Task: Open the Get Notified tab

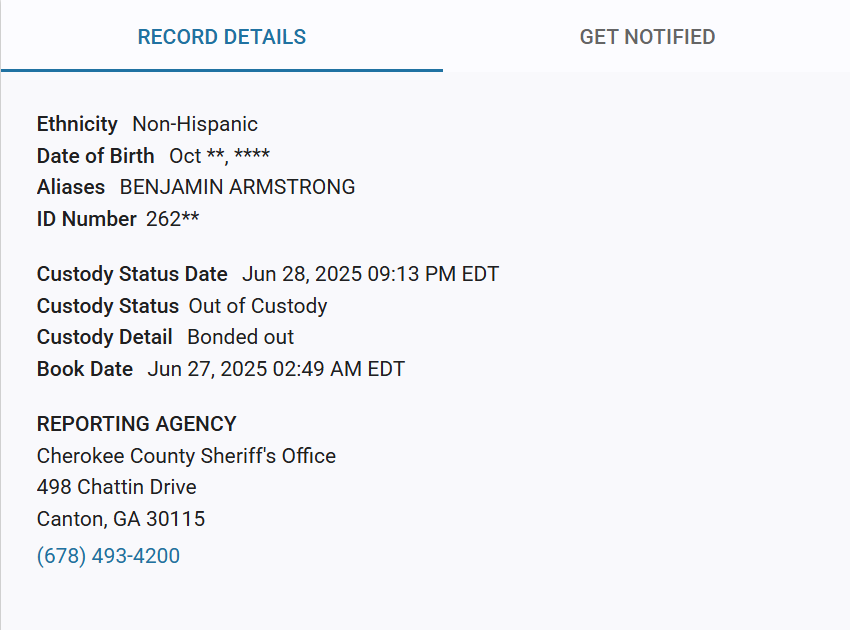Action: pyautogui.click(x=647, y=37)
